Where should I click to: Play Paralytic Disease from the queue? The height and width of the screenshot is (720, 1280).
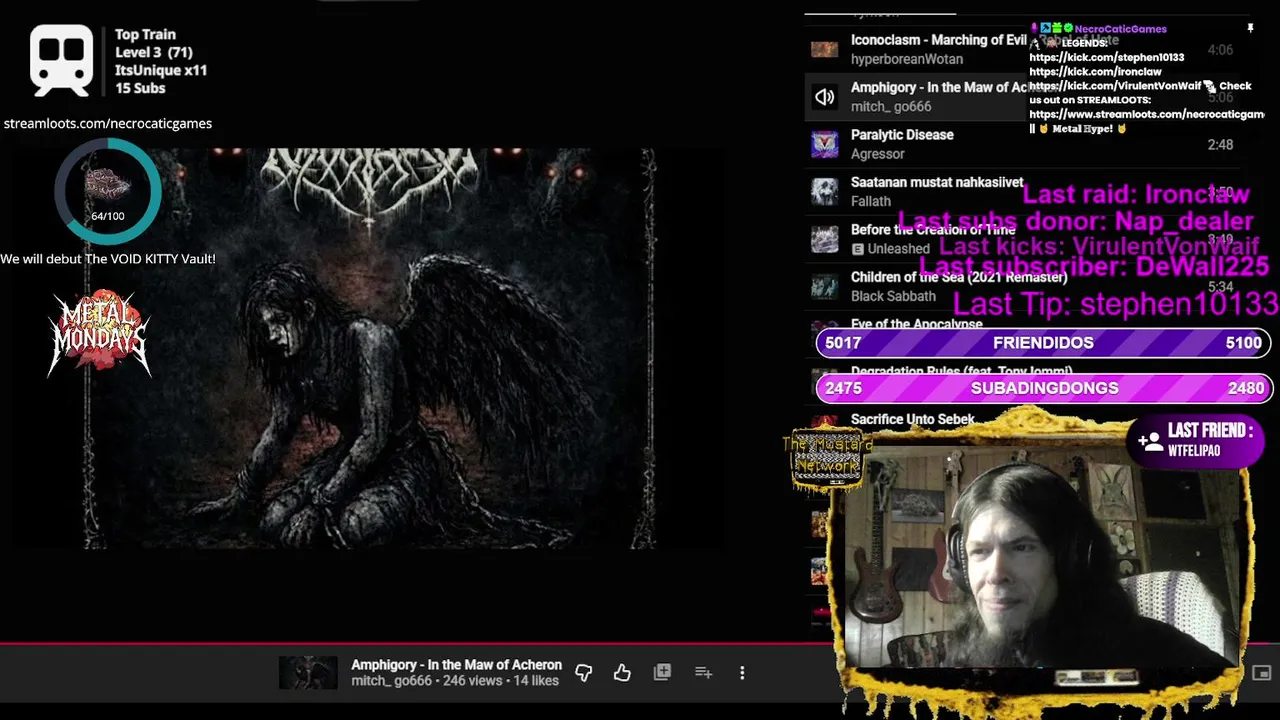902,135
